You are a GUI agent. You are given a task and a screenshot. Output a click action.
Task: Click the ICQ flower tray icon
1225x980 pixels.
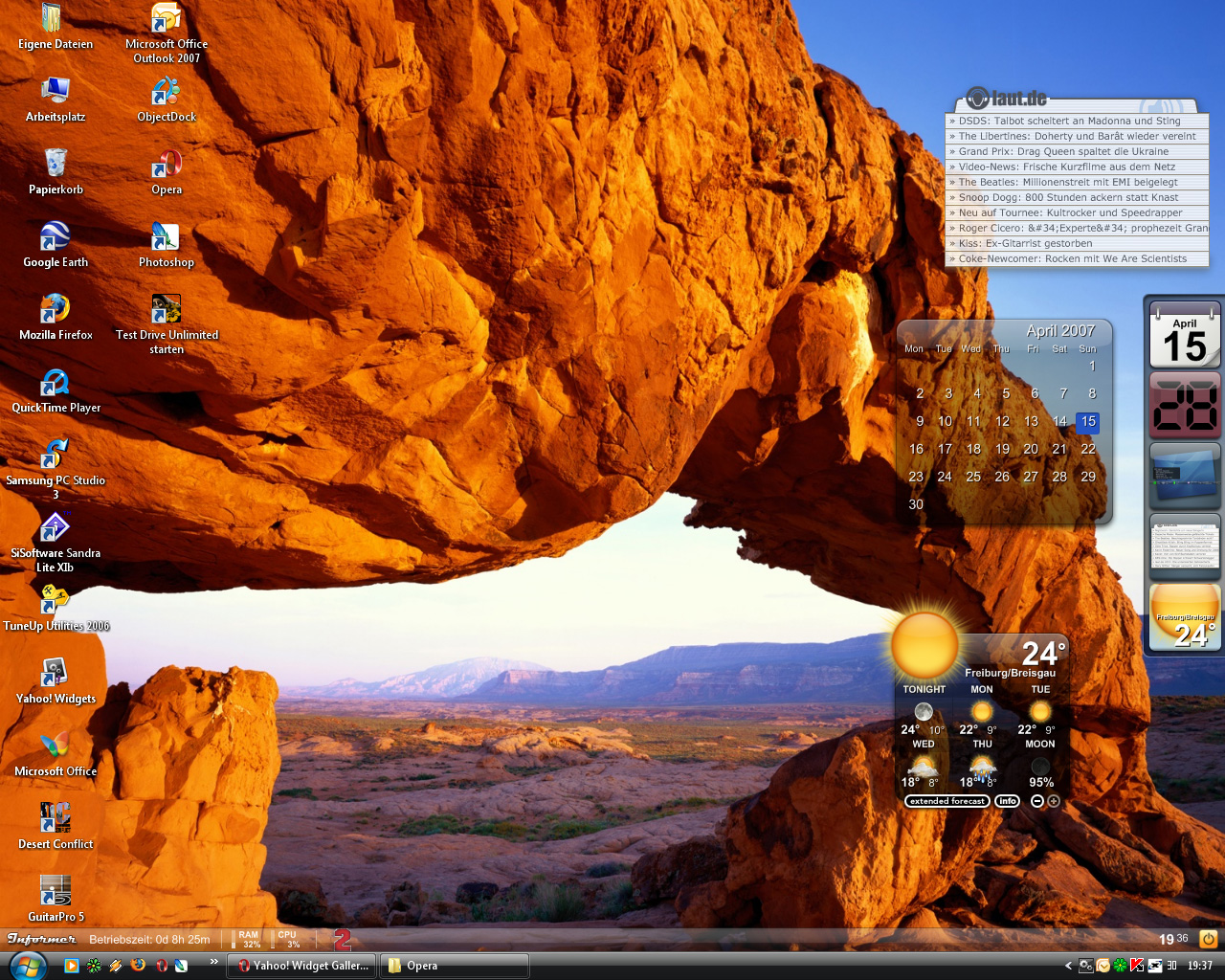1121,966
